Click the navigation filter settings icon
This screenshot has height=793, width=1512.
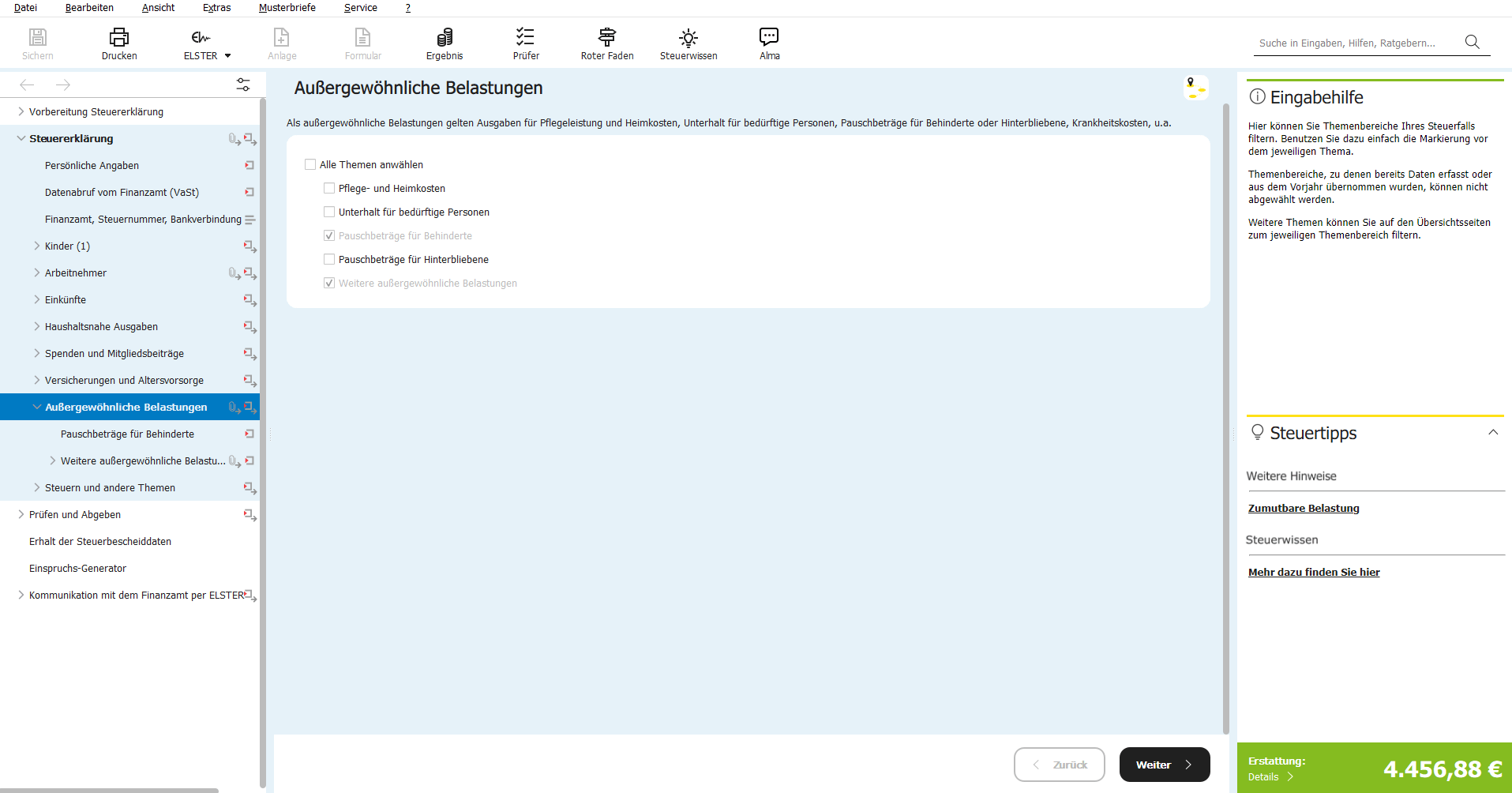[243, 85]
